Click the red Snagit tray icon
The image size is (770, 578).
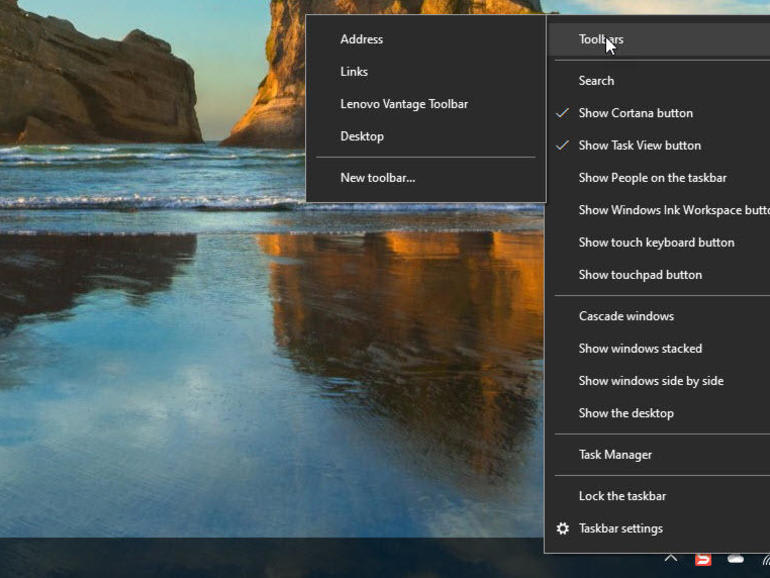(703, 559)
